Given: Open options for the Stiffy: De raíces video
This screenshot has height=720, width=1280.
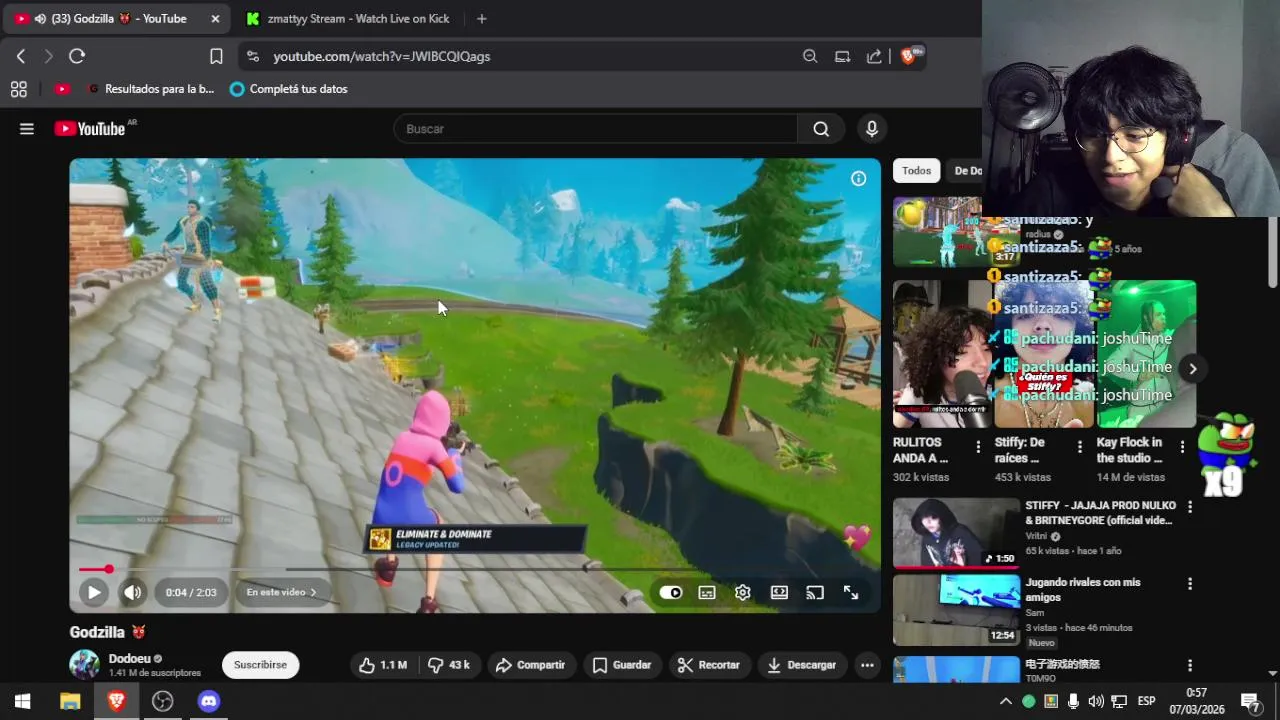Looking at the screenshot, I should tap(1080, 447).
